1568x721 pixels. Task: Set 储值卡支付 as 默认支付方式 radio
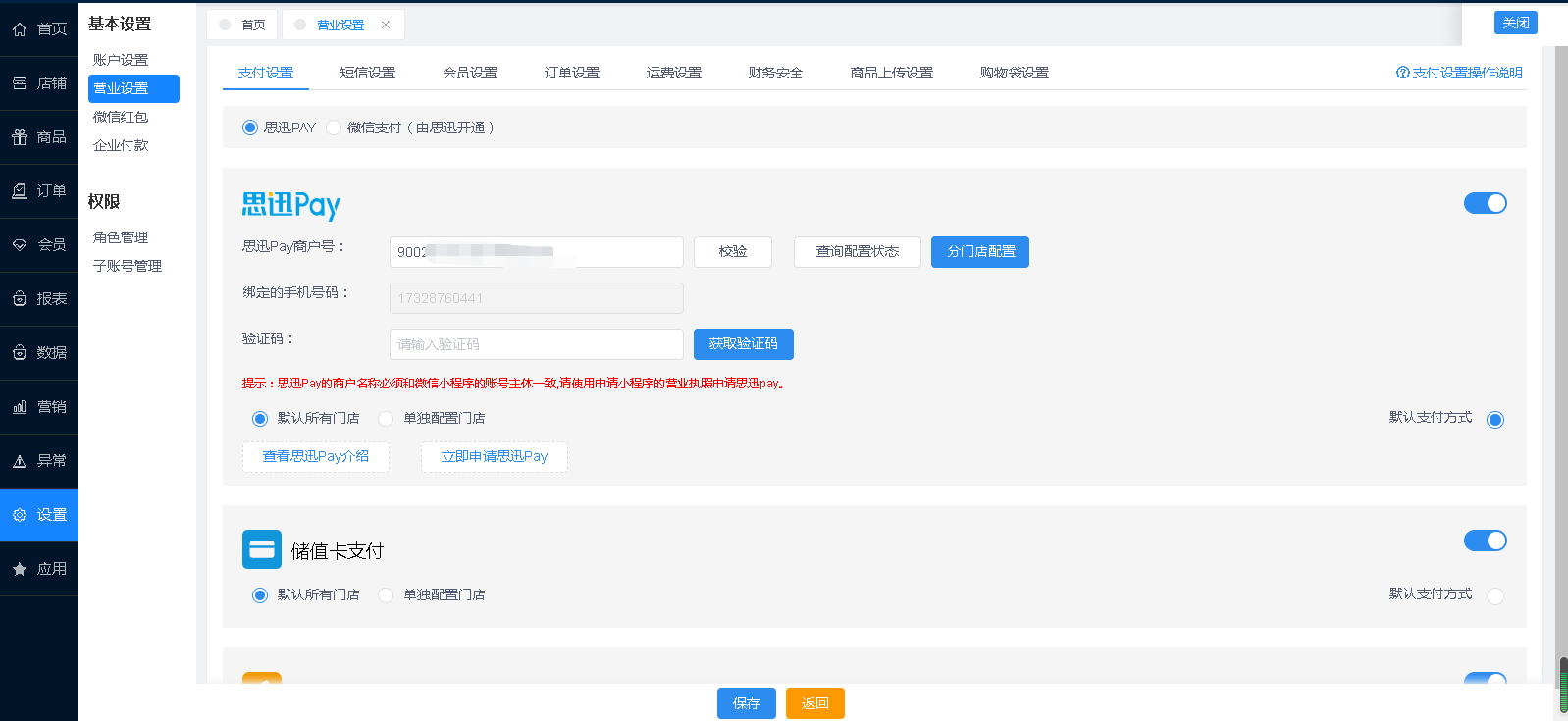(1495, 596)
